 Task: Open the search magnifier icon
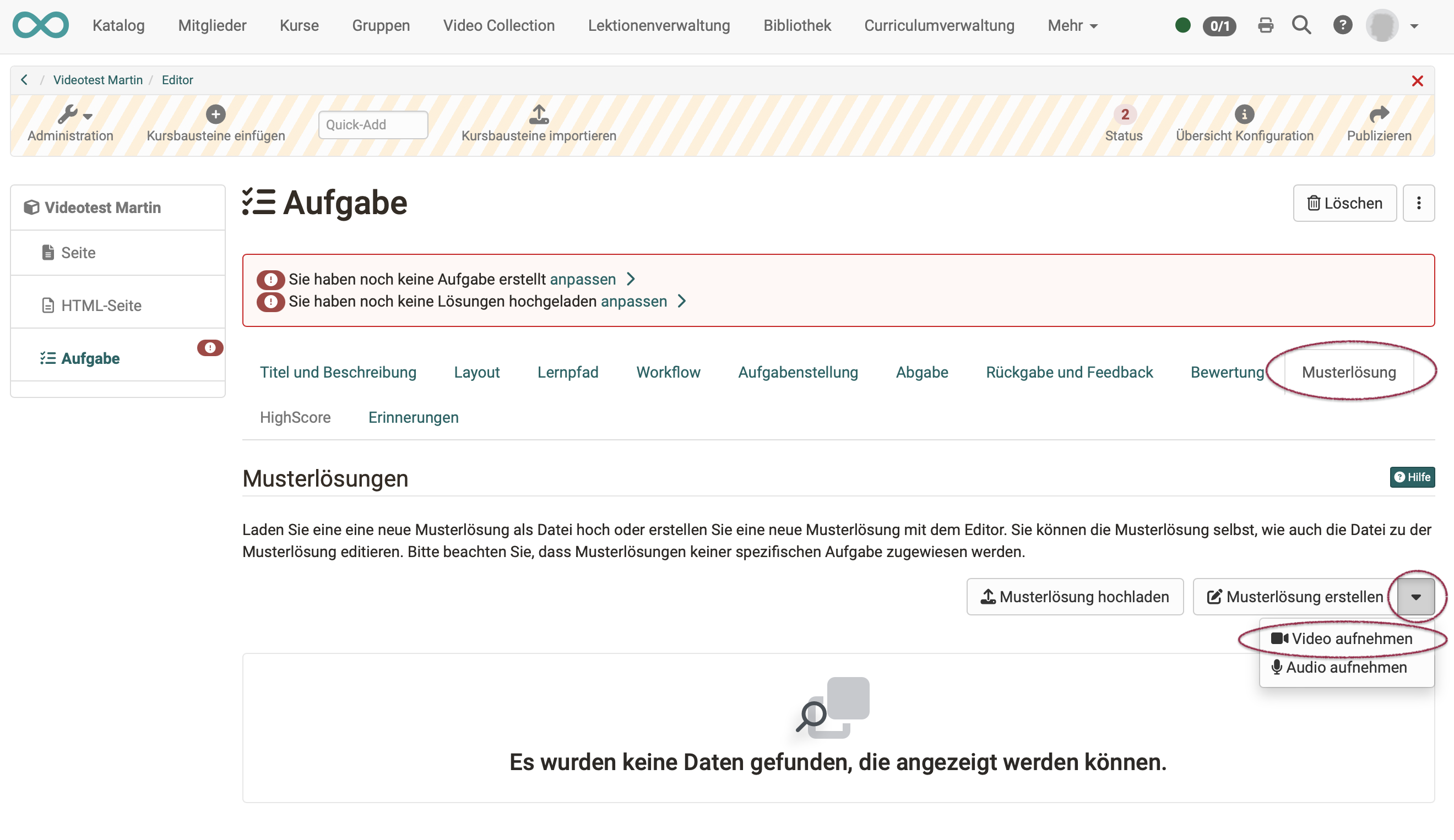[1301, 25]
